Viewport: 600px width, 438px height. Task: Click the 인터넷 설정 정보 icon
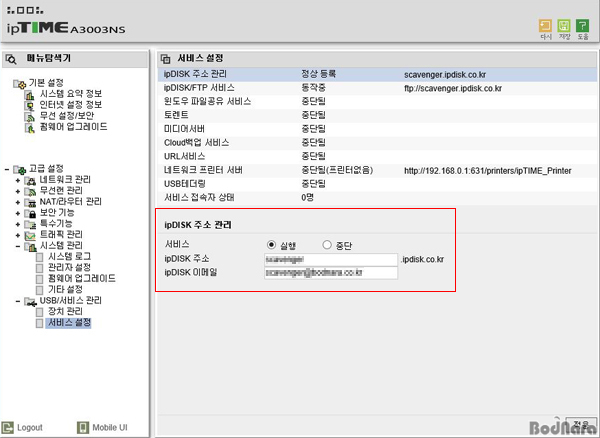pos(29,106)
